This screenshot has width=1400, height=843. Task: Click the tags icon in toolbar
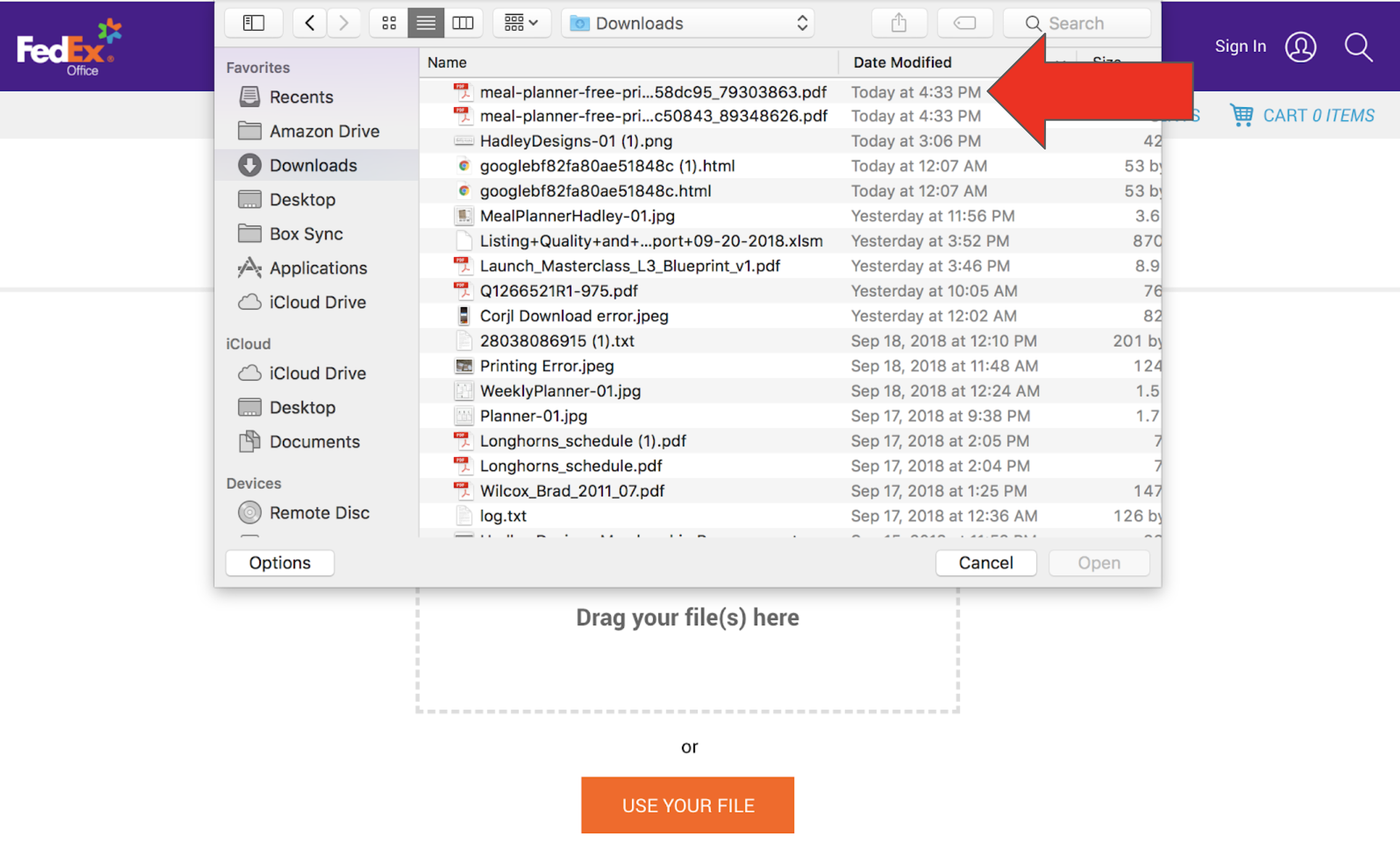pyautogui.click(x=964, y=23)
